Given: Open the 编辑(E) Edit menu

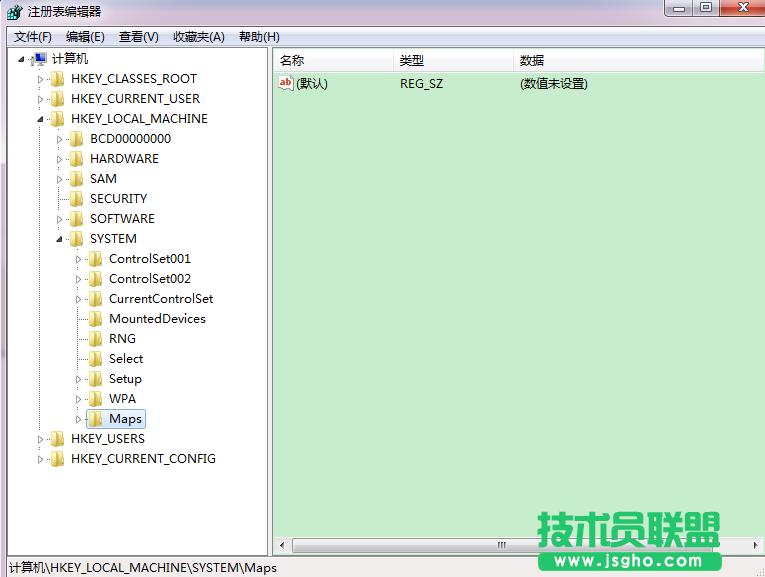Looking at the screenshot, I should click(x=85, y=37).
